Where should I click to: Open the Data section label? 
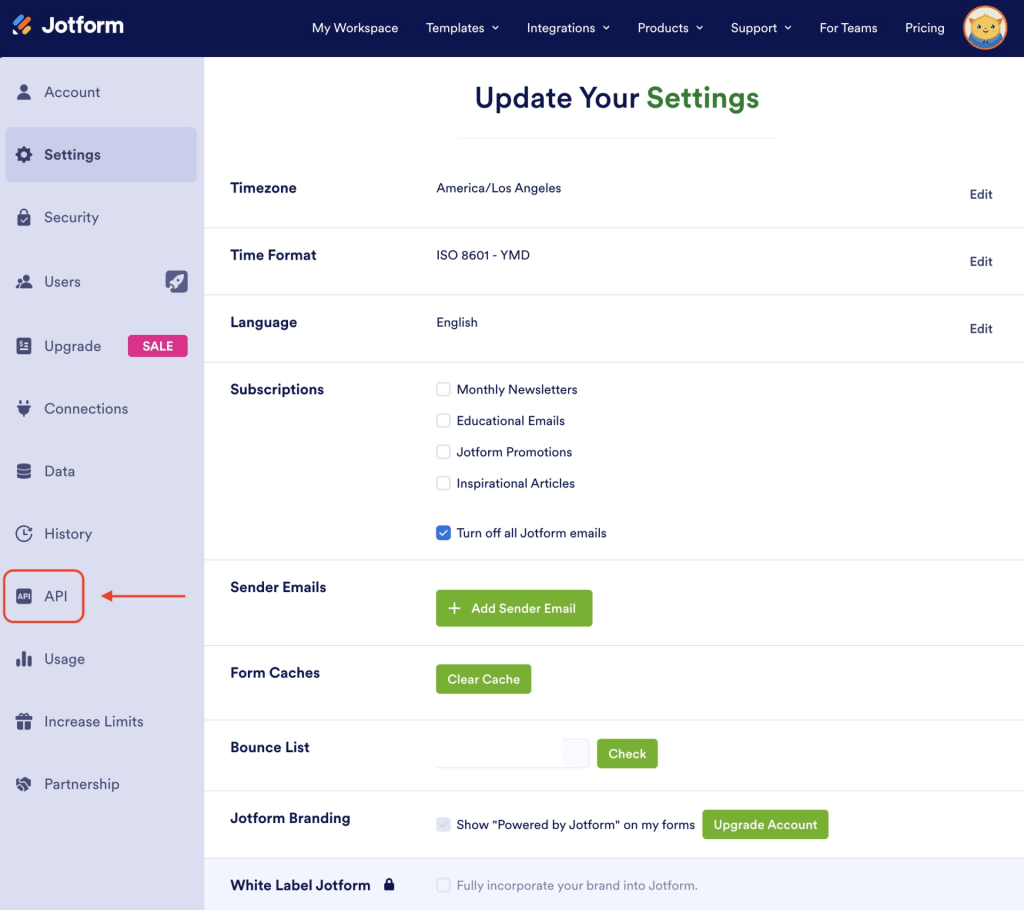tap(59, 471)
